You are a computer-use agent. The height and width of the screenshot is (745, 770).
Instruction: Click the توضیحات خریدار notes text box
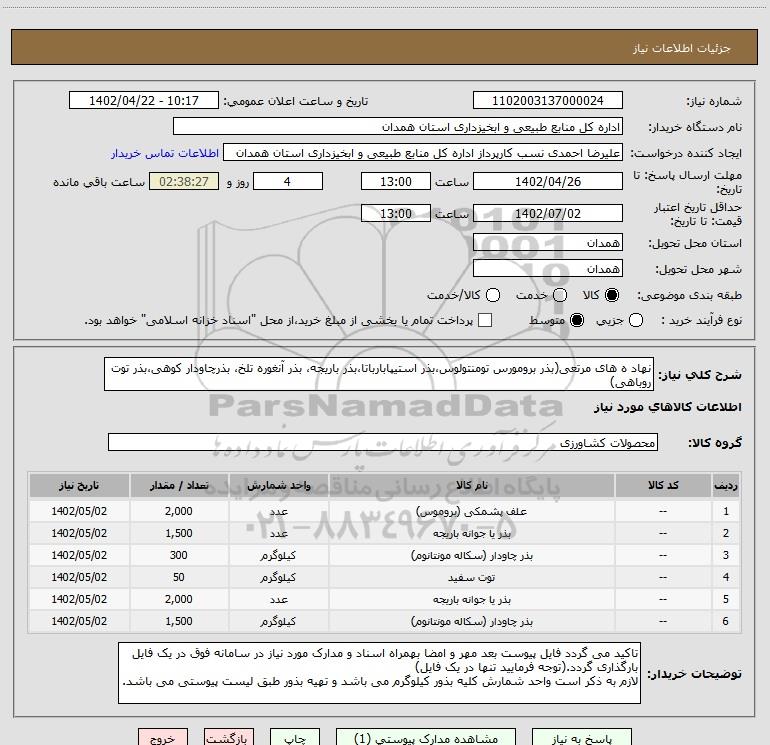379,673
